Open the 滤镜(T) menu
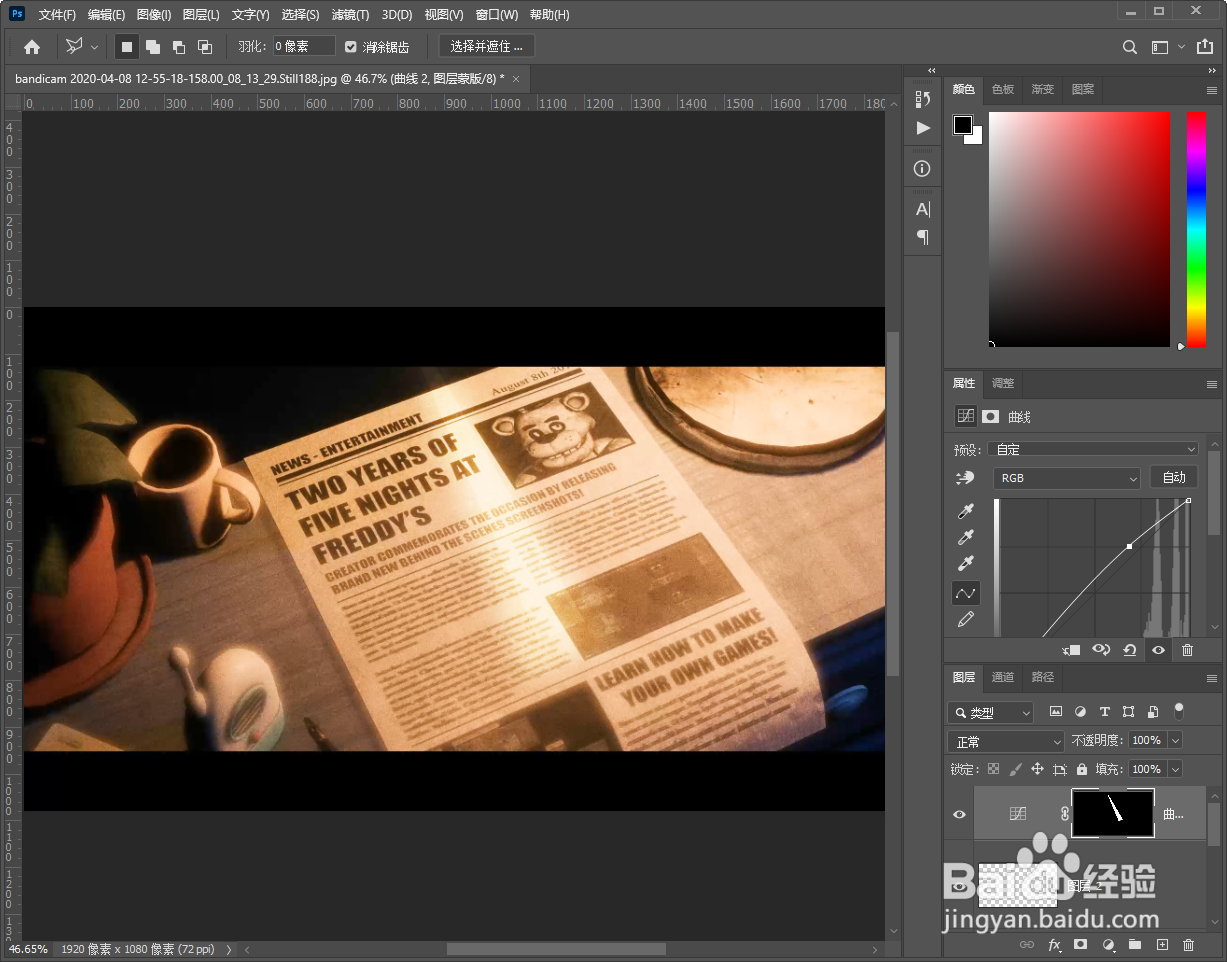Screen dimensions: 1227x962 tap(350, 15)
